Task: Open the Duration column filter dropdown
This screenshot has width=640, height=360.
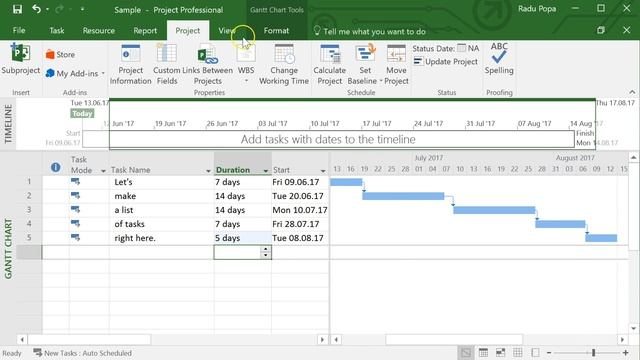Action: click(x=266, y=171)
